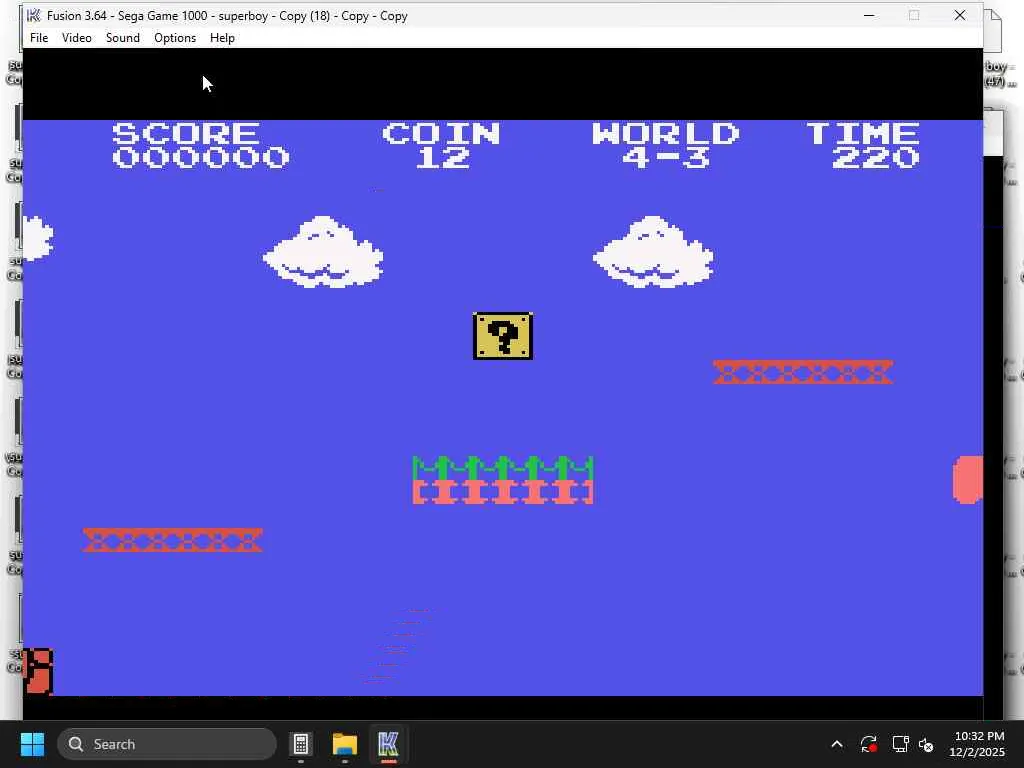
Task: Click the Windows Start button
Action: coord(32,744)
